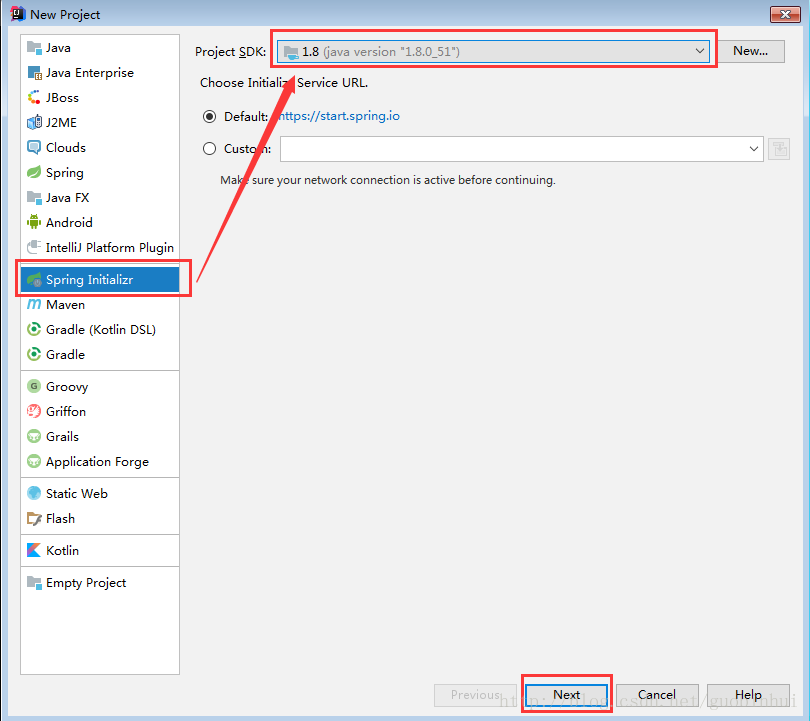Close the New Project dialog
Screen dimensions: 810x721
(x=785, y=14)
